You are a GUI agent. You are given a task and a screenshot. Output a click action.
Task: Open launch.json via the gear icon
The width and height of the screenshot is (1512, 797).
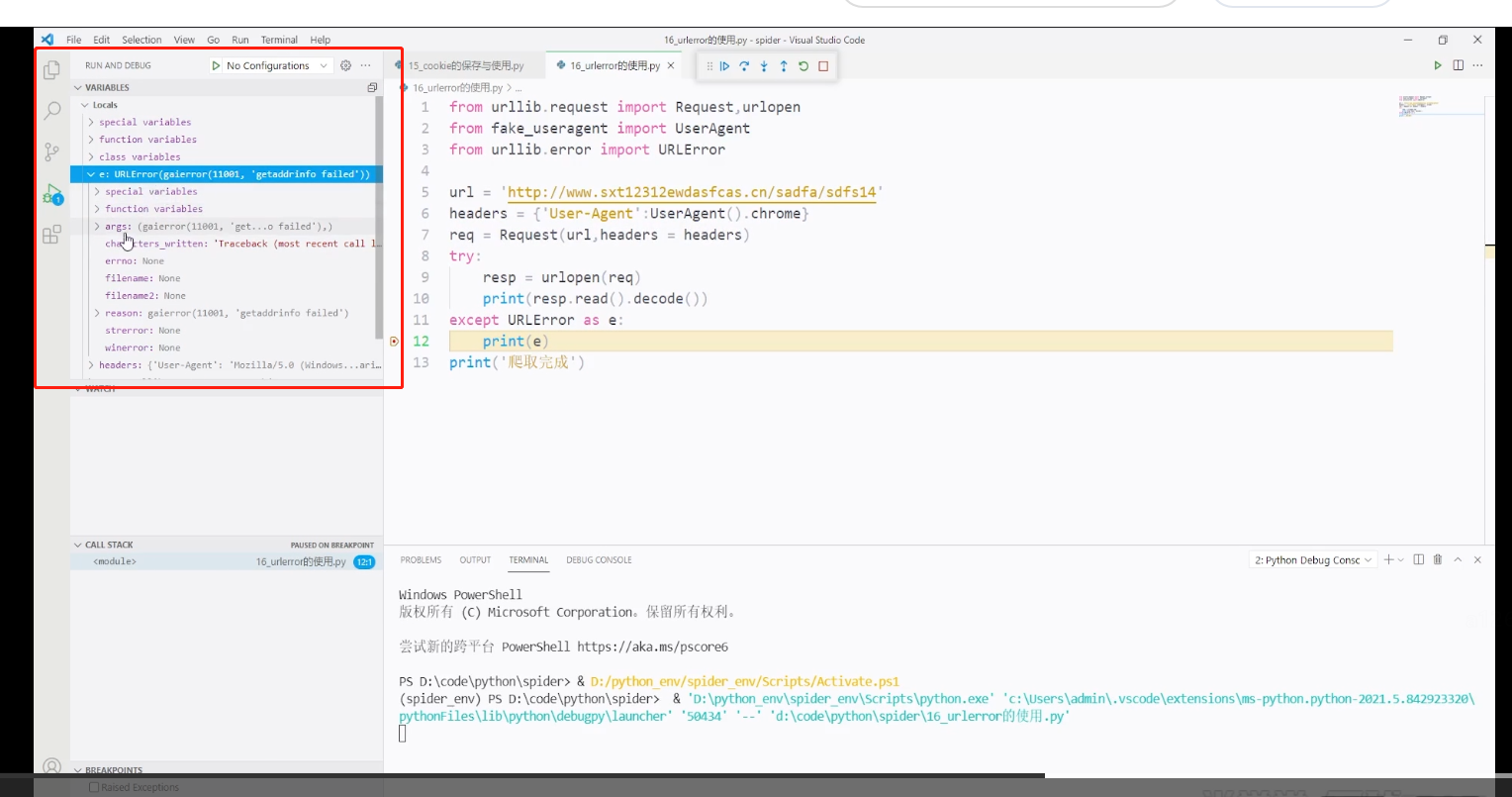pos(345,65)
